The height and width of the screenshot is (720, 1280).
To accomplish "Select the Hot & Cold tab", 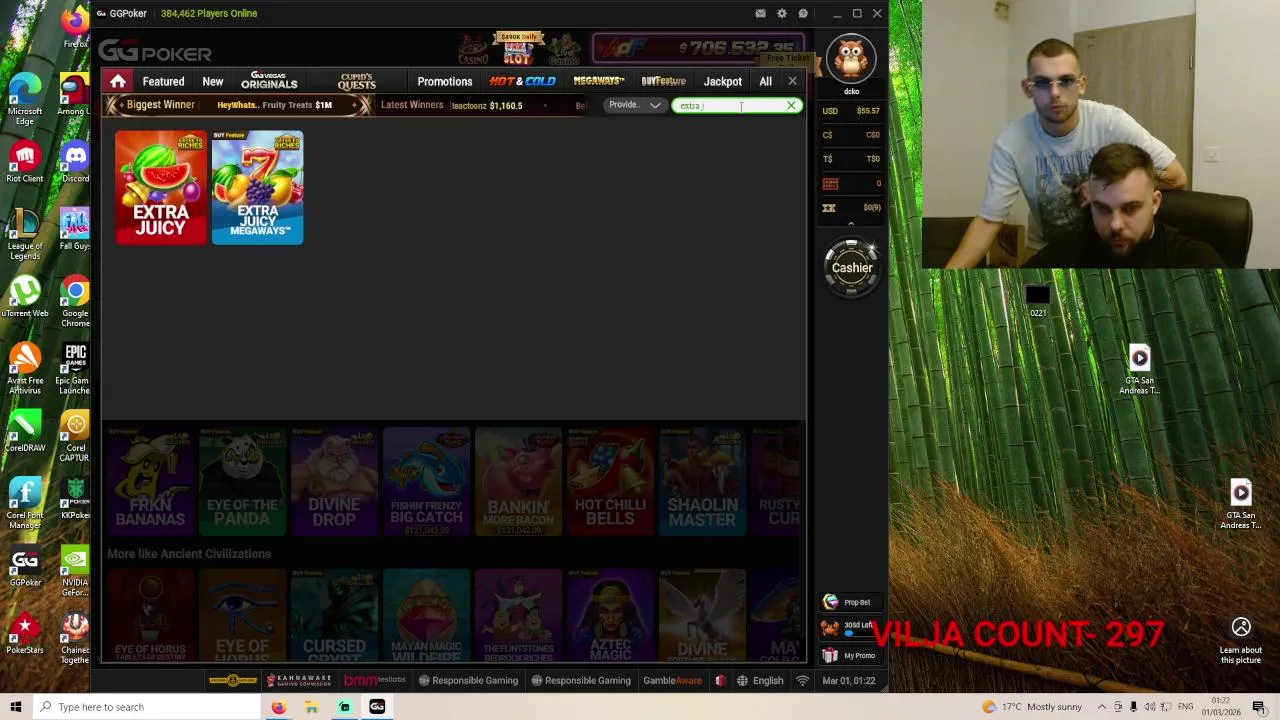I will coord(522,81).
